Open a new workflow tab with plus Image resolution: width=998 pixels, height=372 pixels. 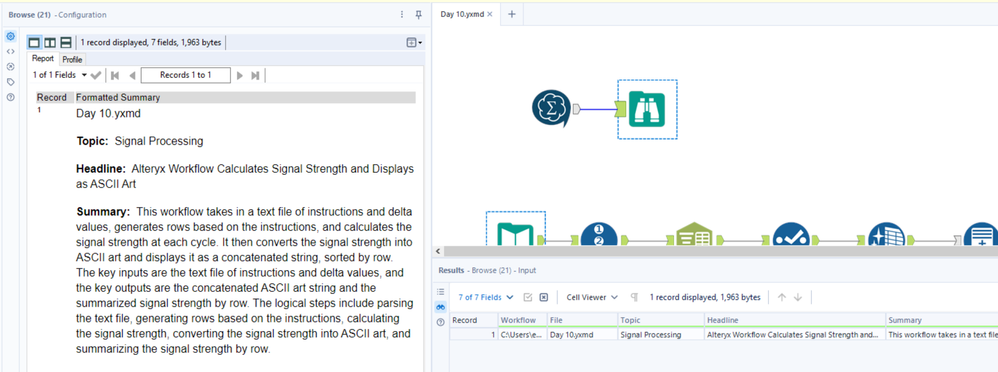pos(512,14)
